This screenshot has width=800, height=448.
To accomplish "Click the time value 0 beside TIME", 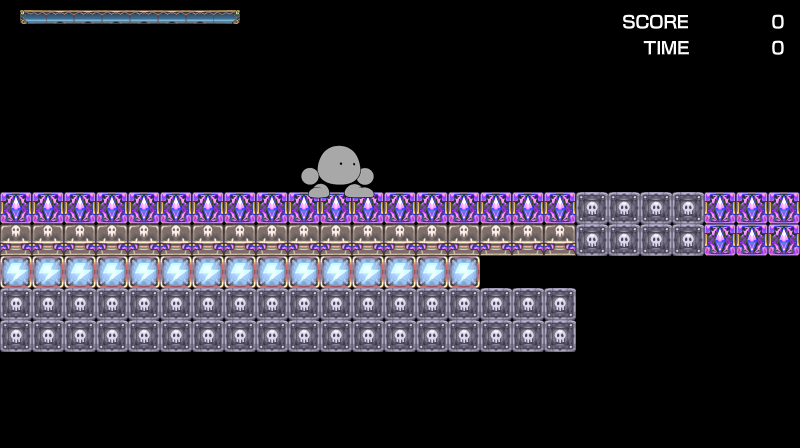I will click(x=778, y=48).
